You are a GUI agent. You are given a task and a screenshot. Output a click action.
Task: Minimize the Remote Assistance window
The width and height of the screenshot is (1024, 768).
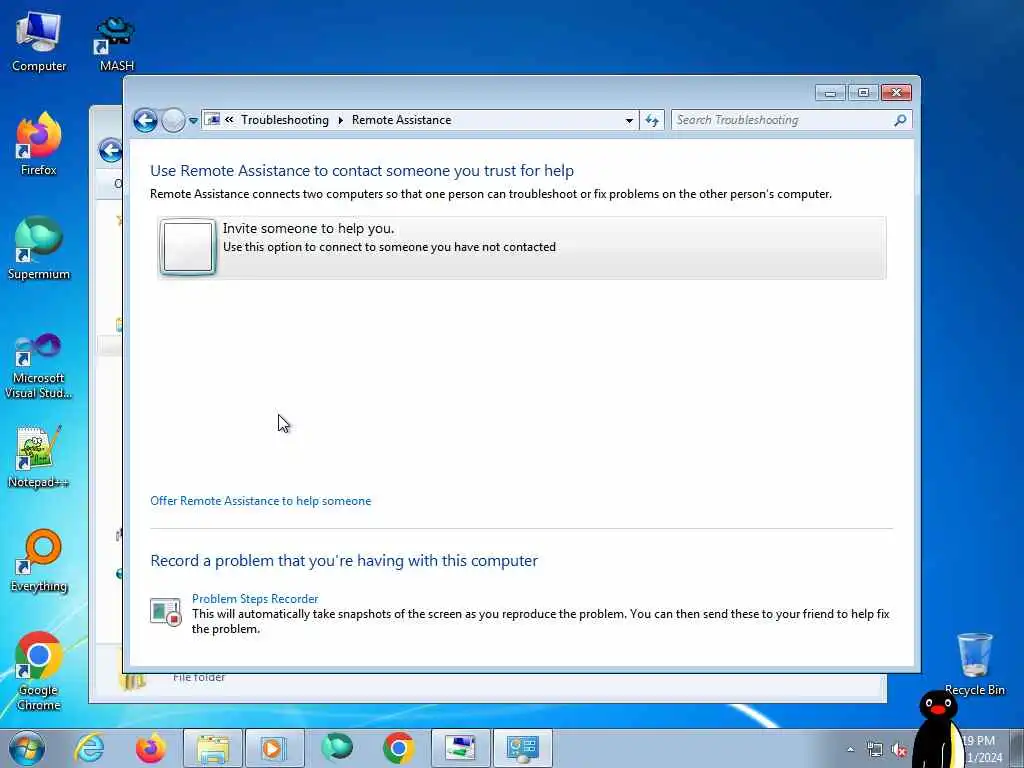point(830,93)
